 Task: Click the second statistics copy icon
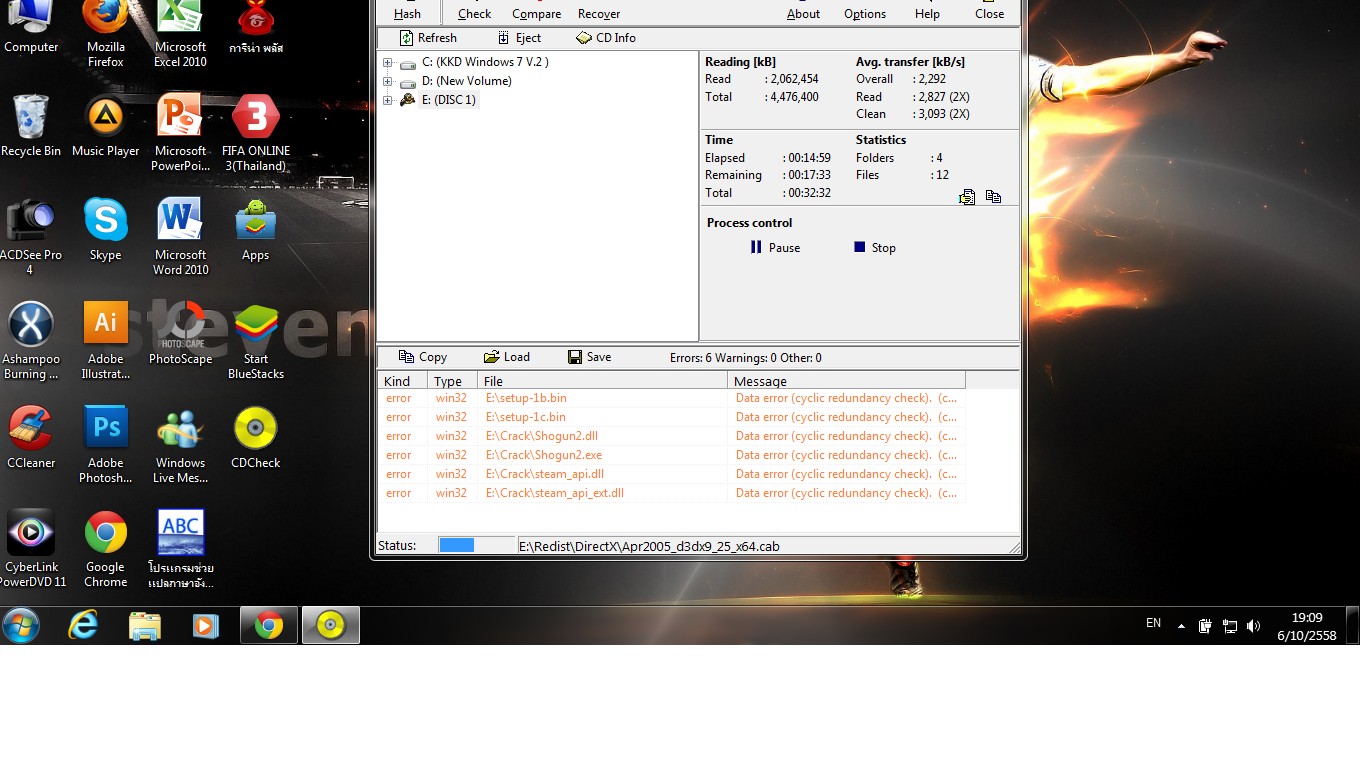pyautogui.click(x=993, y=197)
